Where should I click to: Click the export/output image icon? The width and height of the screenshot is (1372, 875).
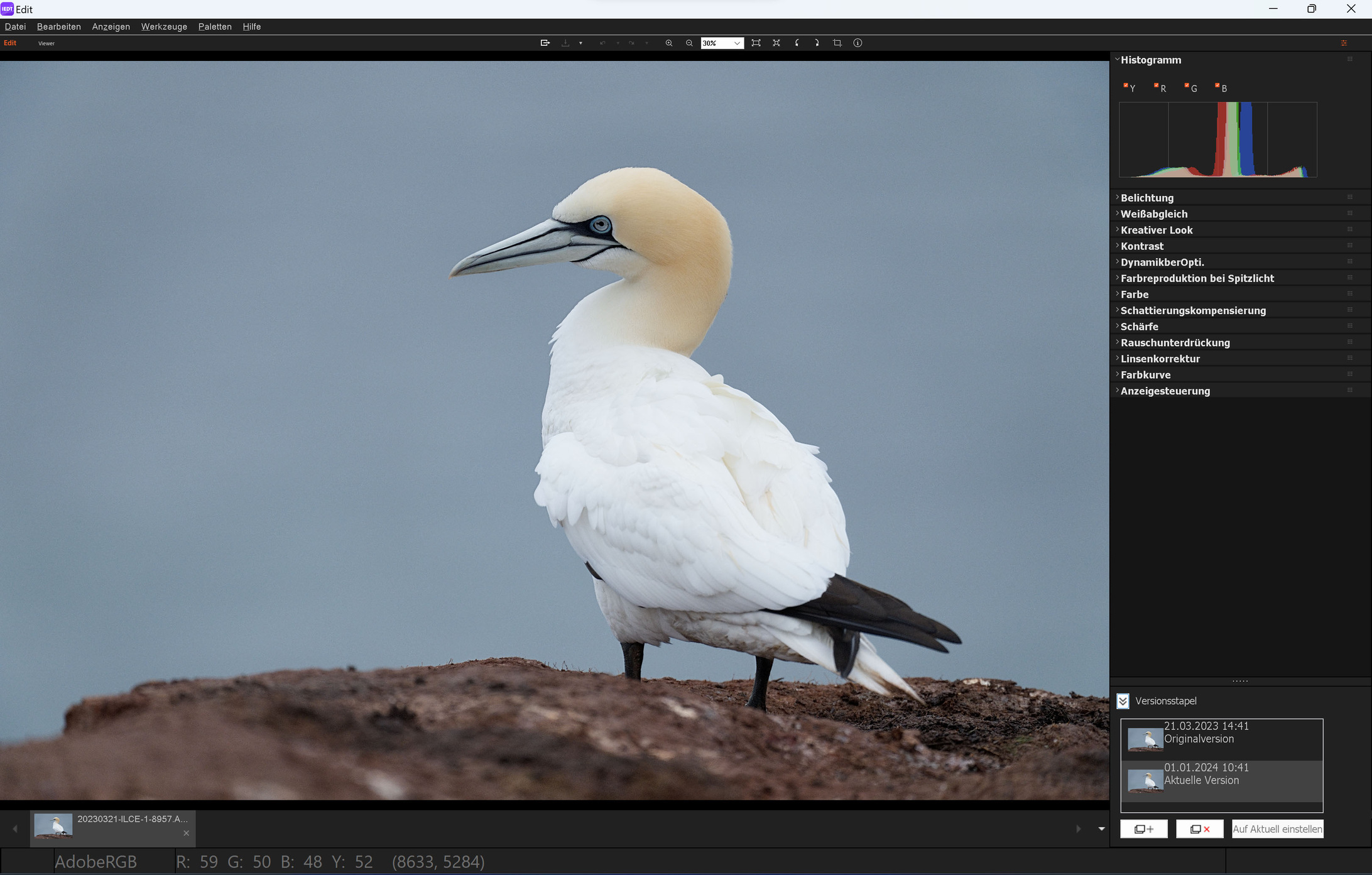[545, 43]
